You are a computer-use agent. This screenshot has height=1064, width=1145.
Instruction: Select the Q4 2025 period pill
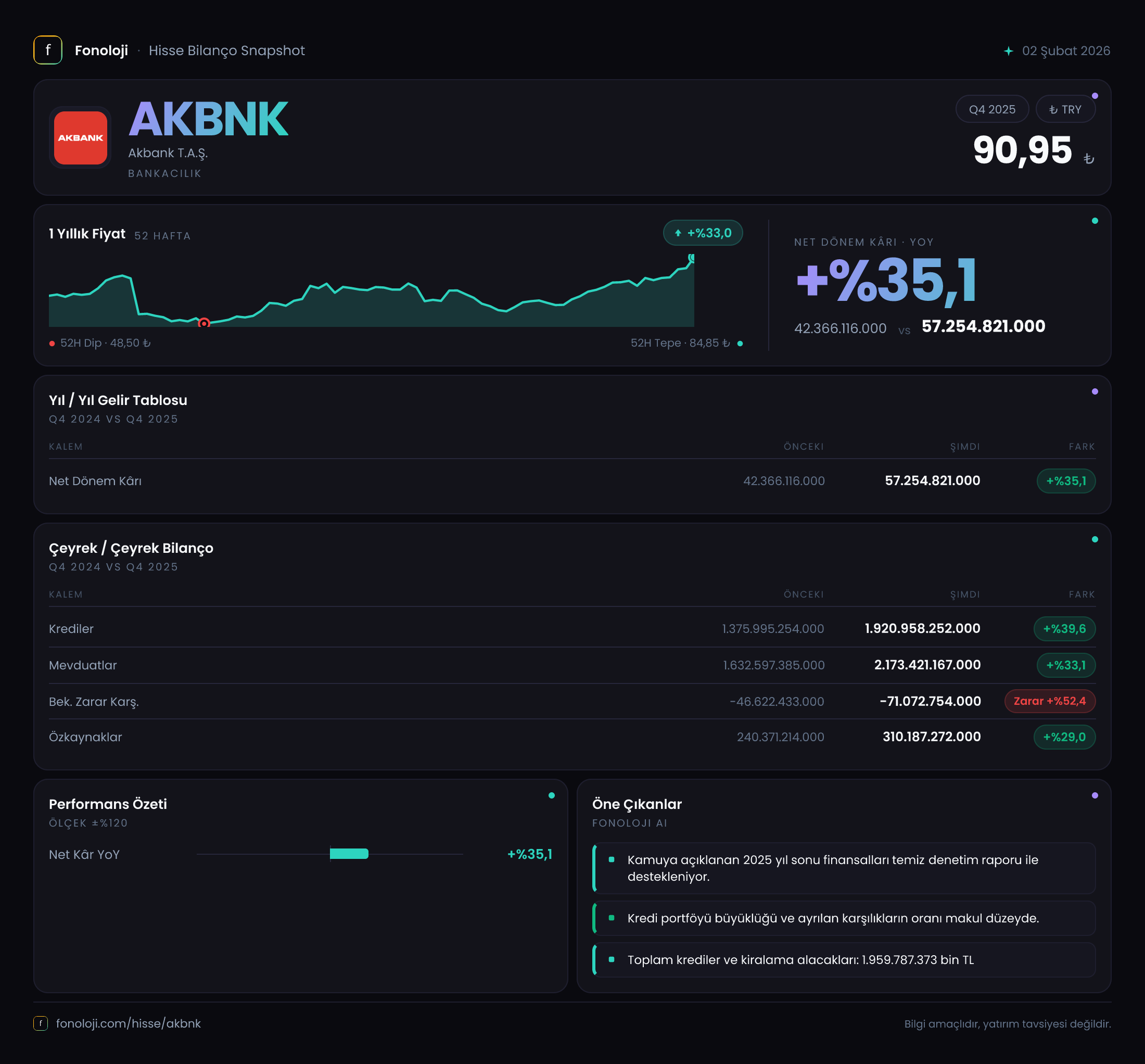[x=992, y=109]
